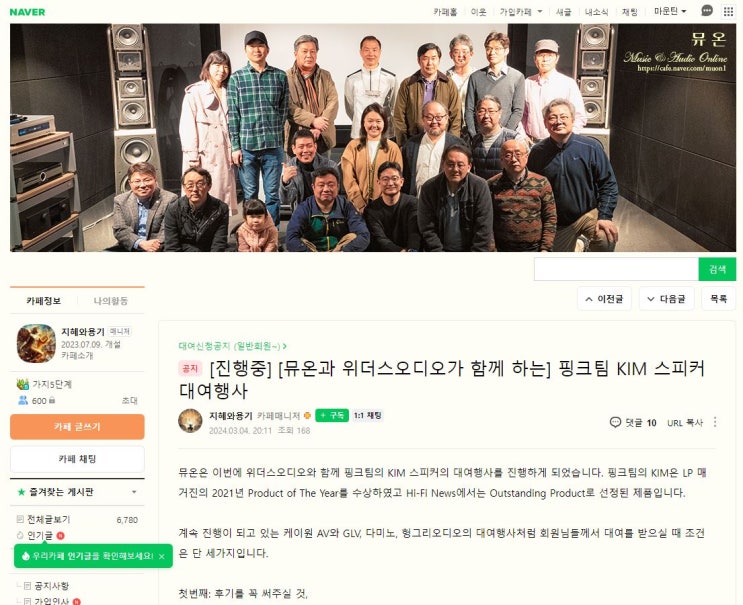
Task: Go to previous post with 이전글
Action: (604, 299)
